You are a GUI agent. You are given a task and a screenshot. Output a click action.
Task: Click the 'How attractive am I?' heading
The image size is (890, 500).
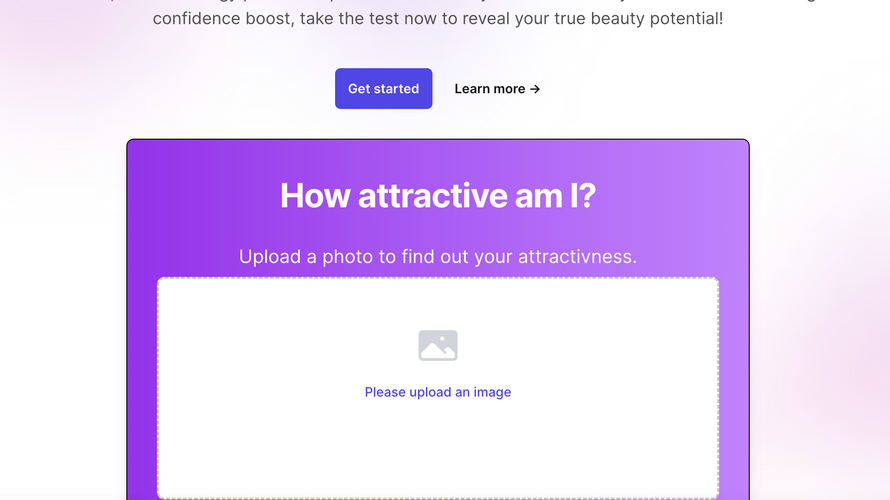[438, 195]
